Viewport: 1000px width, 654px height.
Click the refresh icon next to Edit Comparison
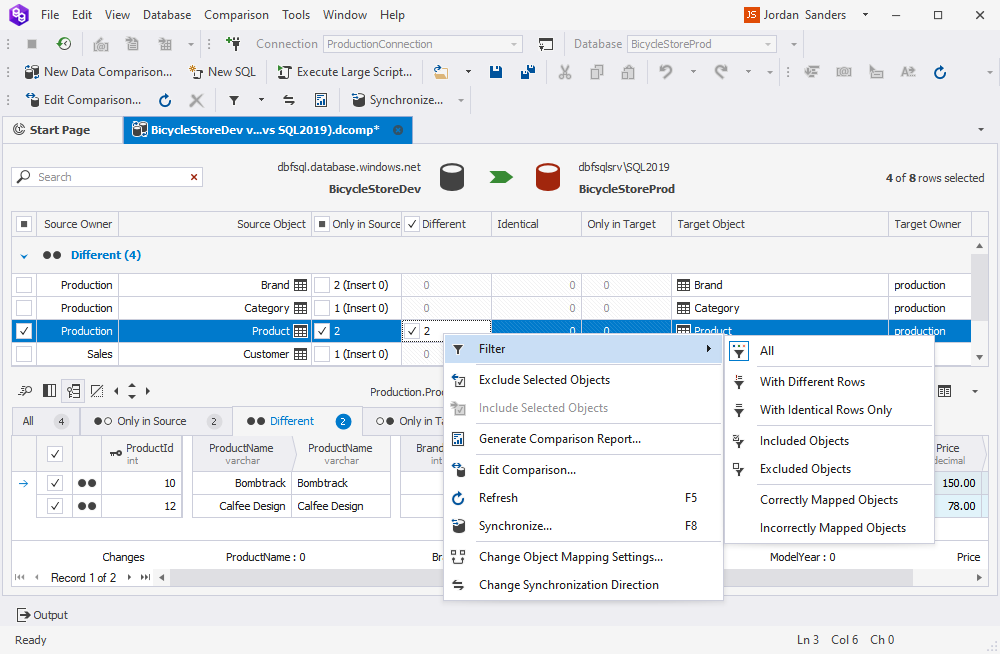point(165,100)
